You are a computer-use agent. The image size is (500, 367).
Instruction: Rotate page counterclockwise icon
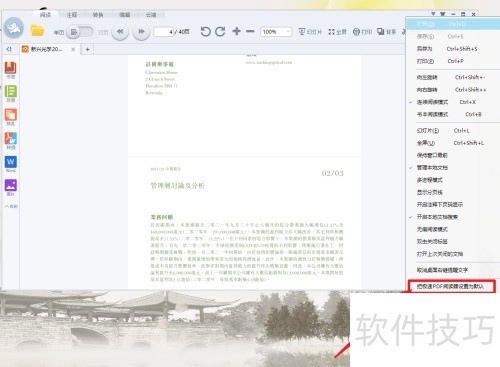[205, 32]
